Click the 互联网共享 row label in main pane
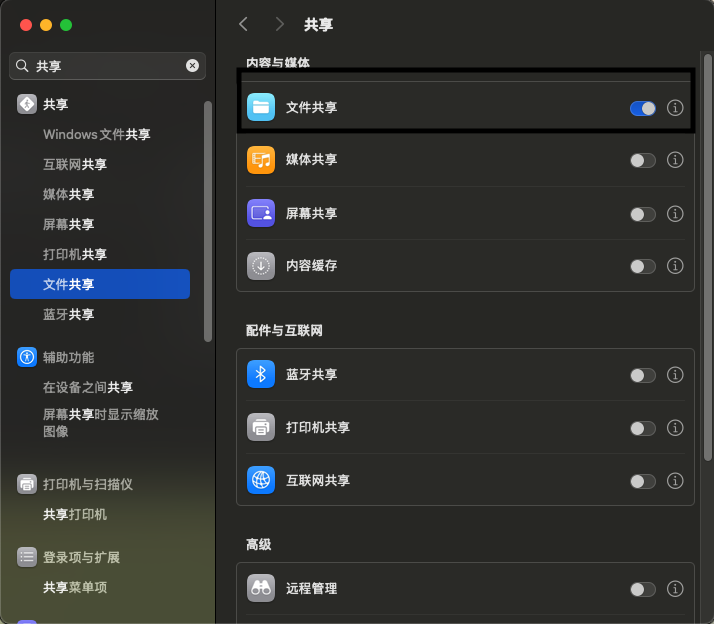 [x=318, y=480]
